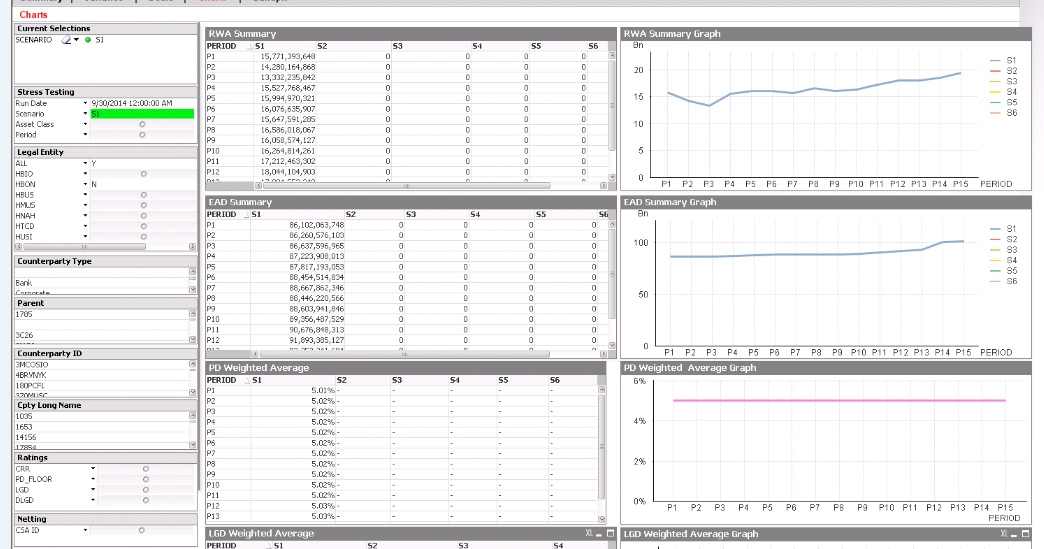Select the Asset Class radio circle

[x=142, y=124]
